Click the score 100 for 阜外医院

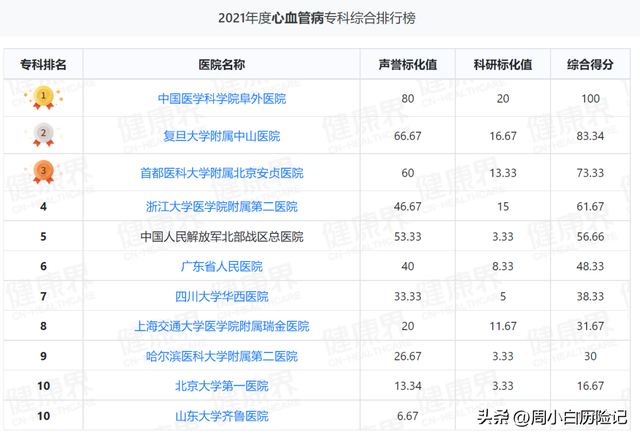pyautogui.click(x=590, y=99)
